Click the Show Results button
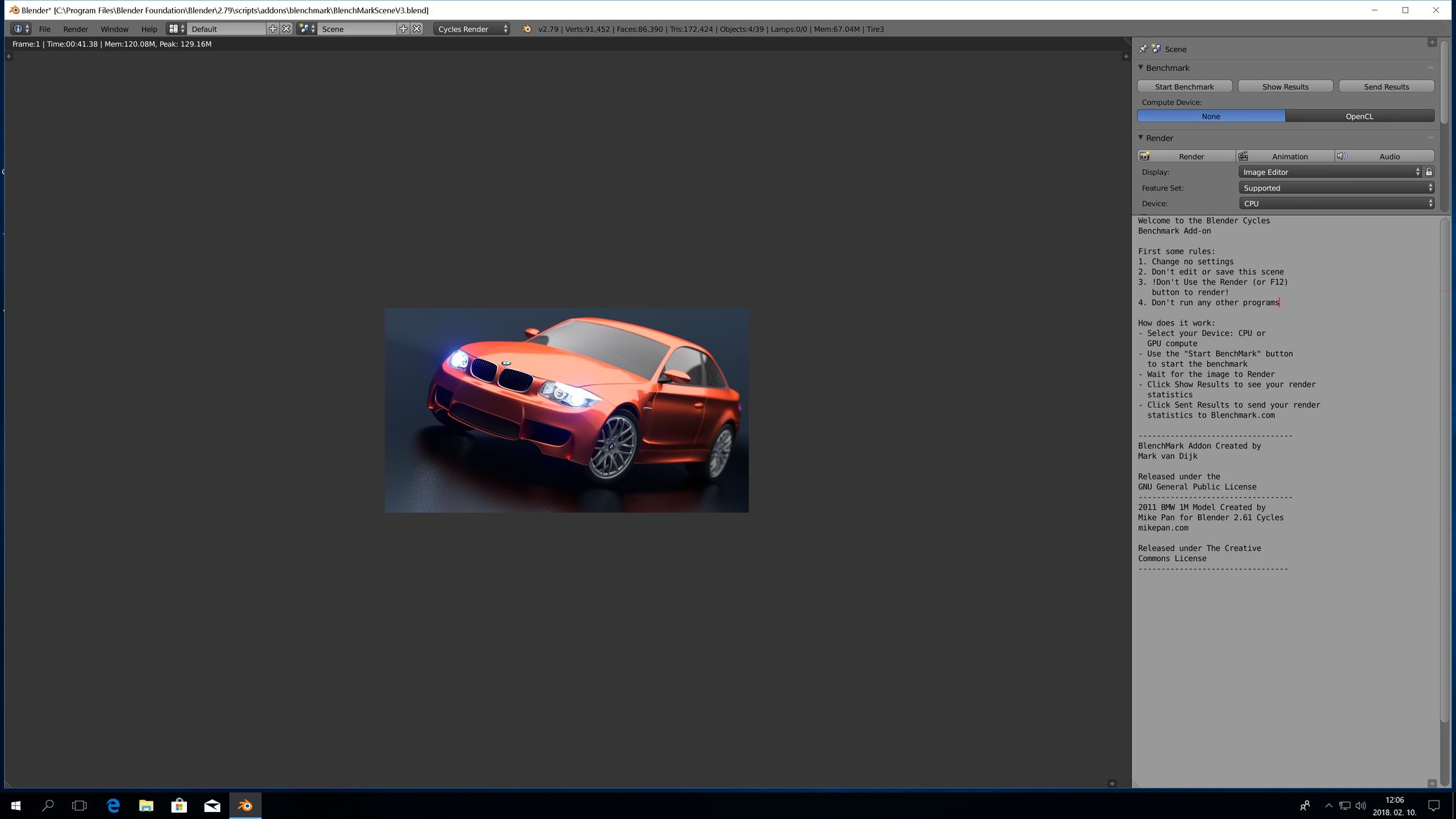Screen dimensions: 1456x819 click(1285, 86)
